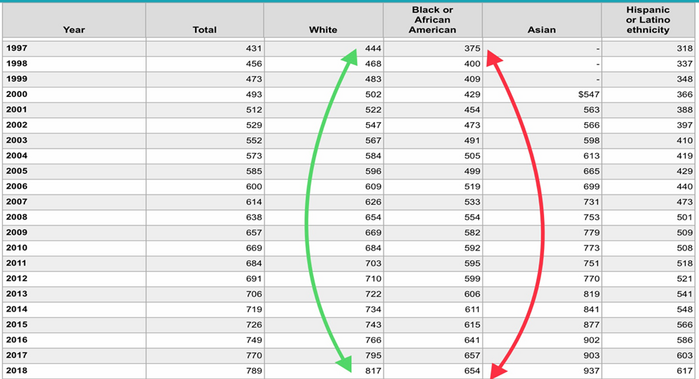Select the White value 522 for 2001

tap(373, 110)
